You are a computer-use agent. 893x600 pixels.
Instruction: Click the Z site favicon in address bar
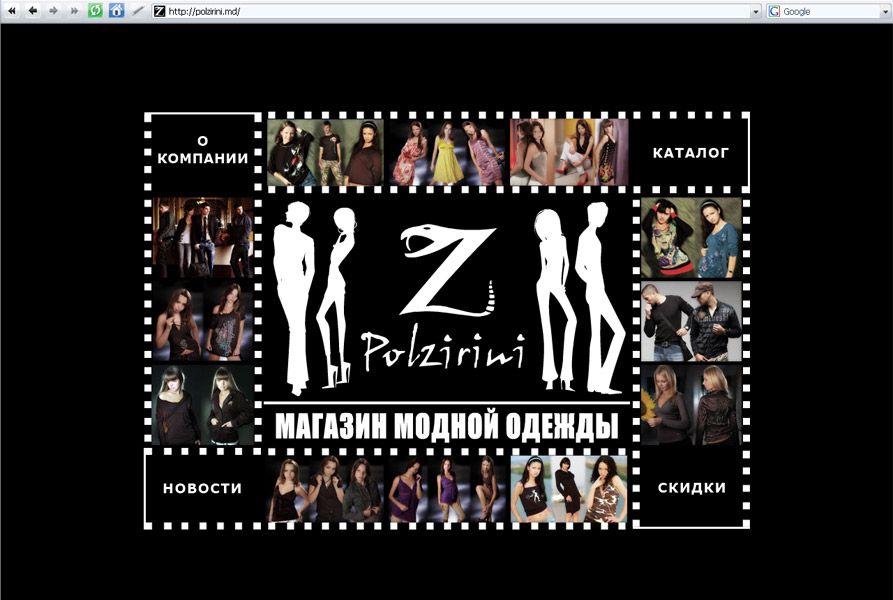tap(159, 11)
